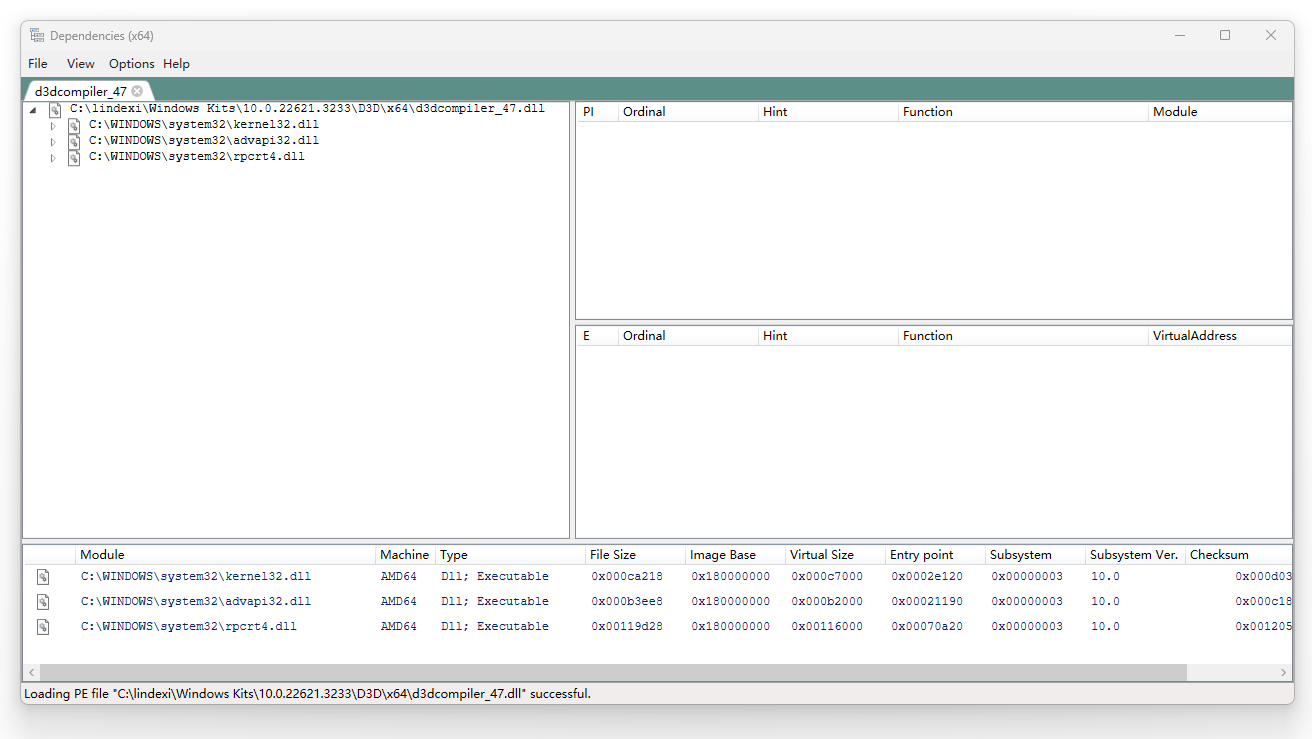Click kernel32.dll row icon in module list

(43, 577)
